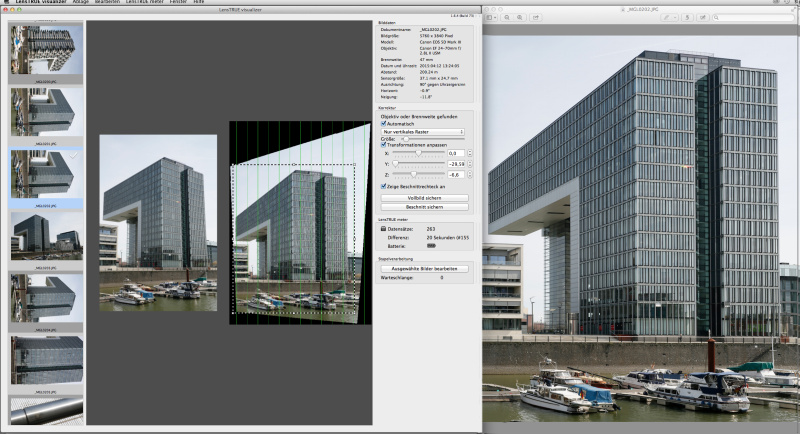Click Ausgewählte Bilder bearbeiten button
The height and width of the screenshot is (434, 800).
424,268
